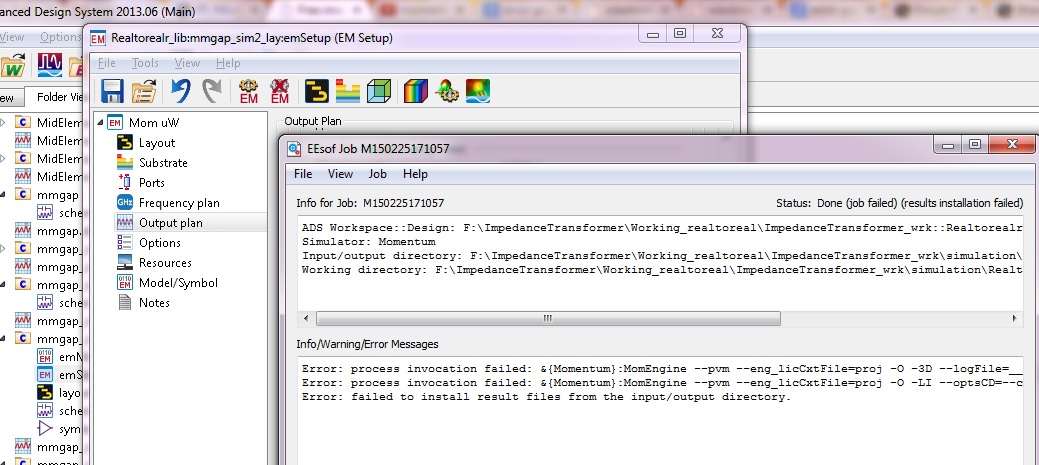Click the ADS Workspace::Design info line

pyautogui.click(x=661, y=227)
